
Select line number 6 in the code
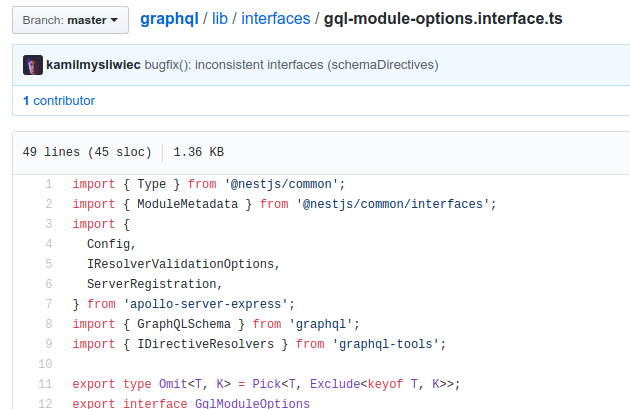point(49,284)
